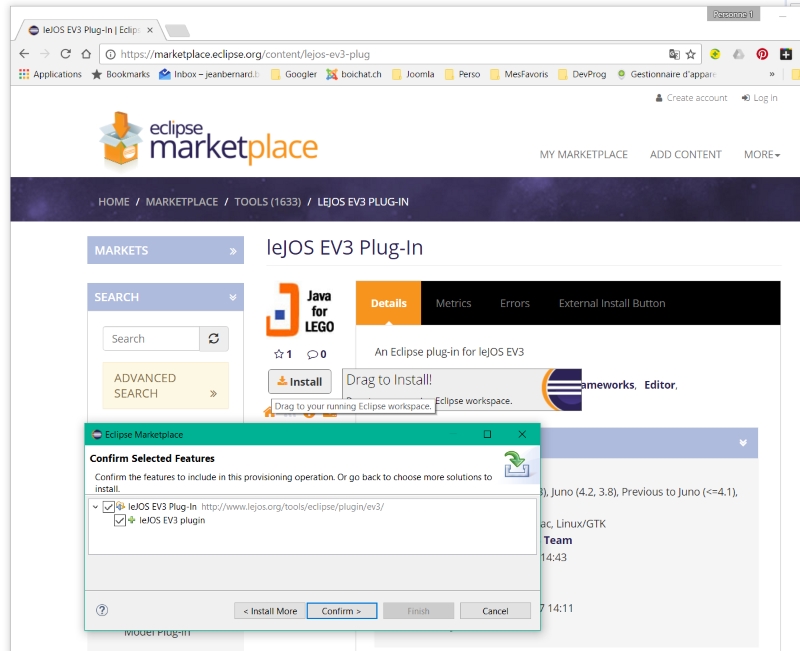The image size is (800, 651).
Task: Click the translate page icon in address bar
Action: point(674,54)
